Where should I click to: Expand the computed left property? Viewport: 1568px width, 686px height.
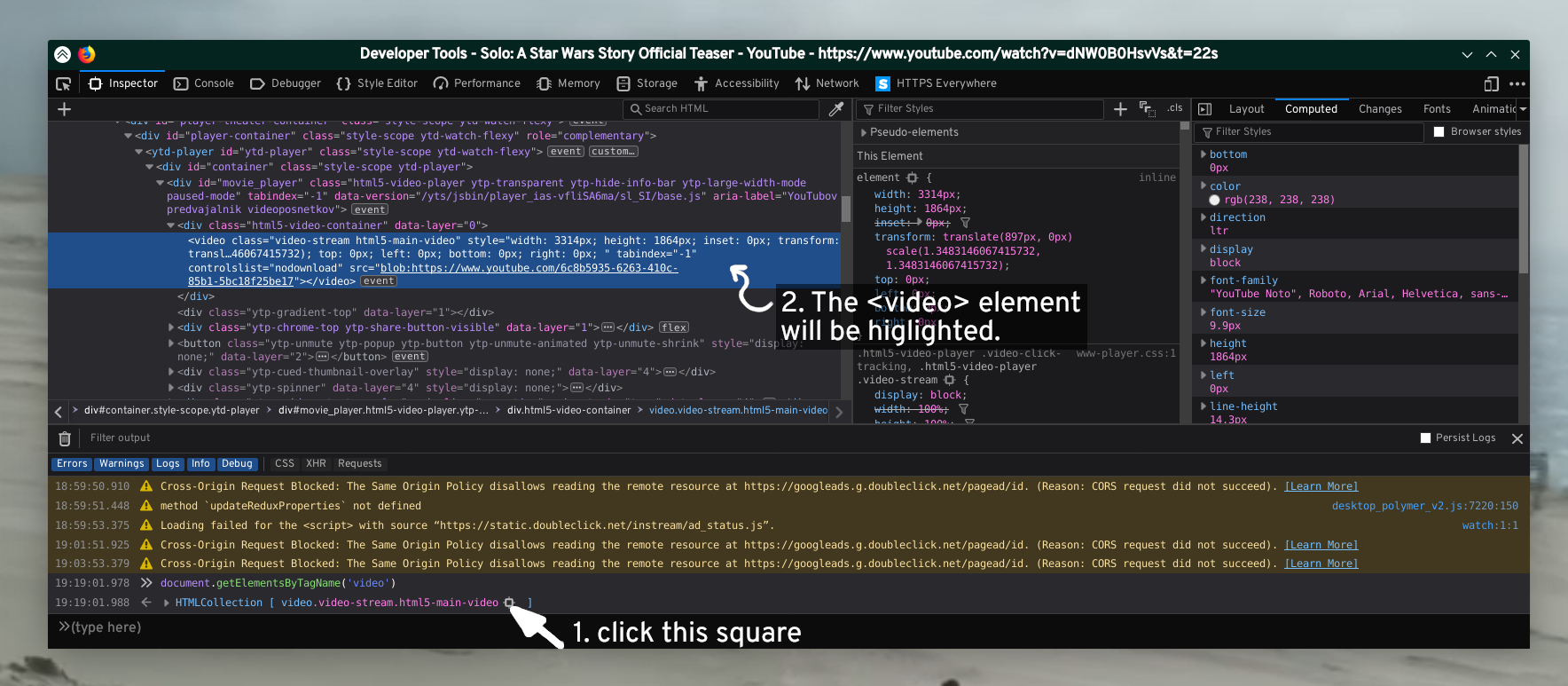click(1203, 375)
